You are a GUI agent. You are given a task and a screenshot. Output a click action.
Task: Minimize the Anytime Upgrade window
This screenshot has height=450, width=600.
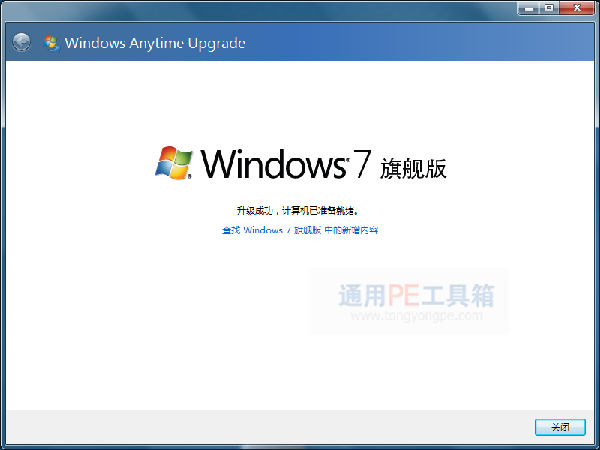528,8
